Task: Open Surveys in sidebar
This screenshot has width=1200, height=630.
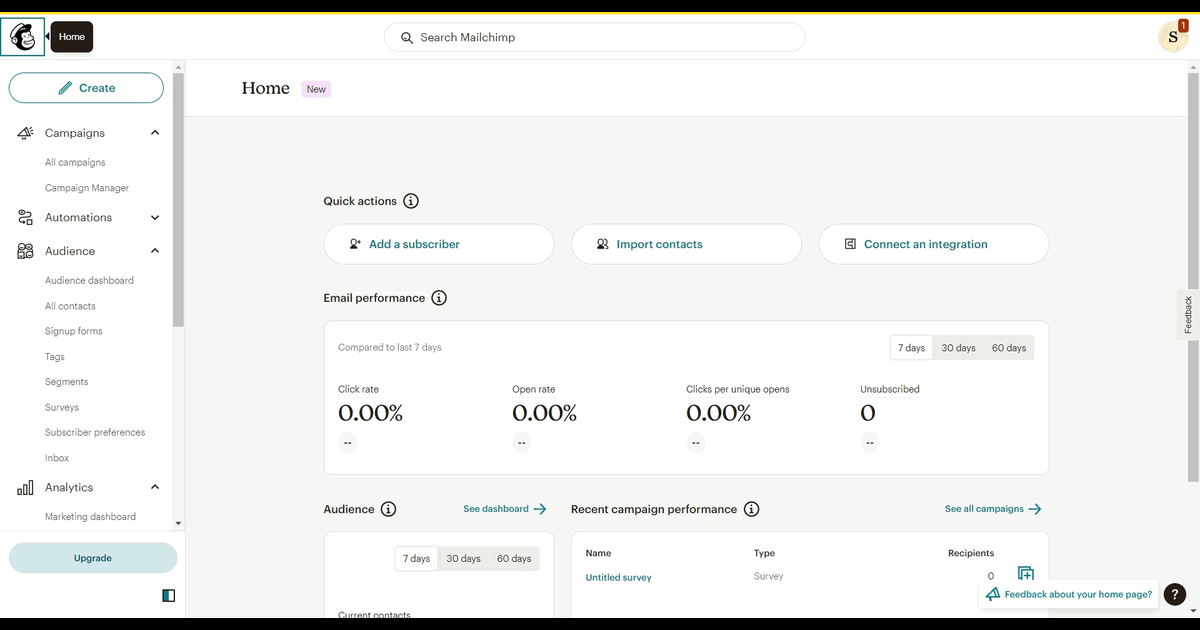Action: point(62,408)
